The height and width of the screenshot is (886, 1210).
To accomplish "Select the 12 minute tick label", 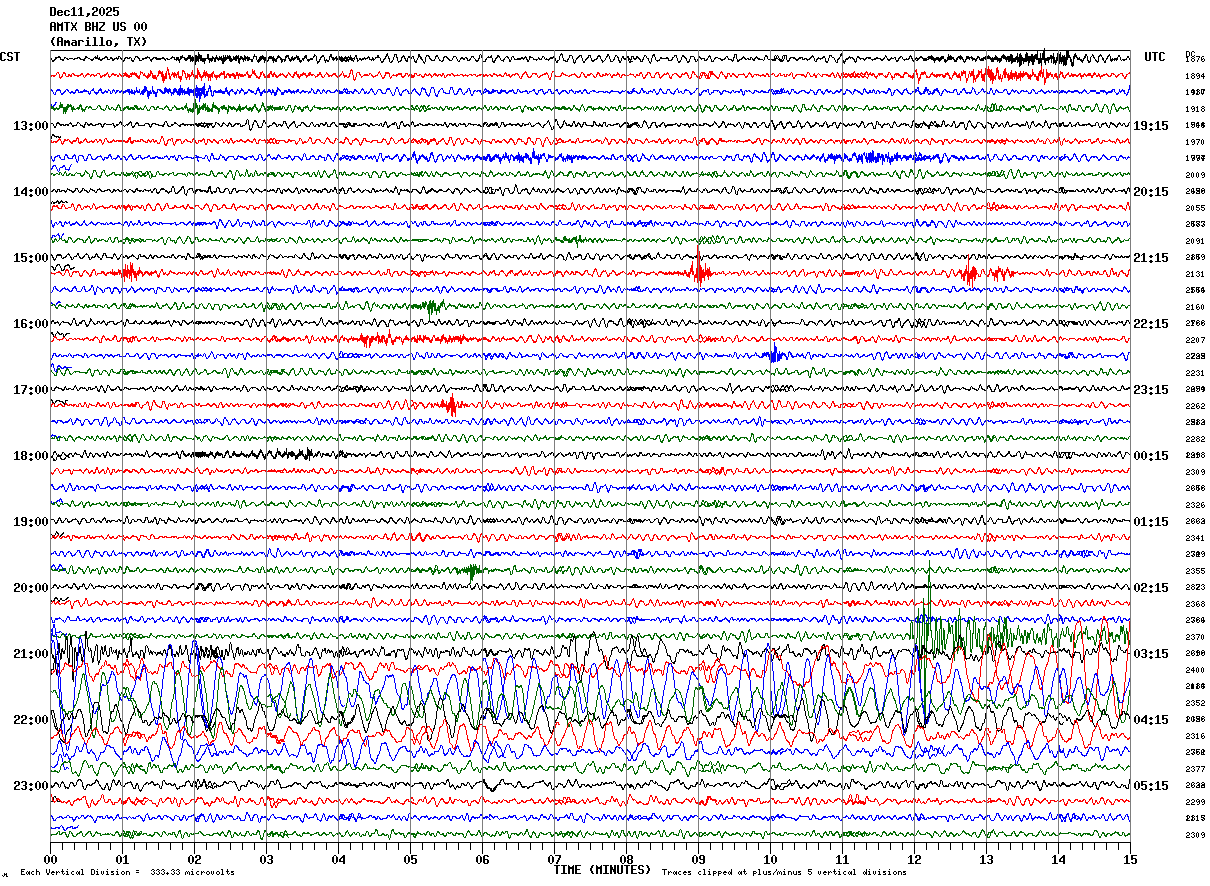I will pyautogui.click(x=914, y=859).
